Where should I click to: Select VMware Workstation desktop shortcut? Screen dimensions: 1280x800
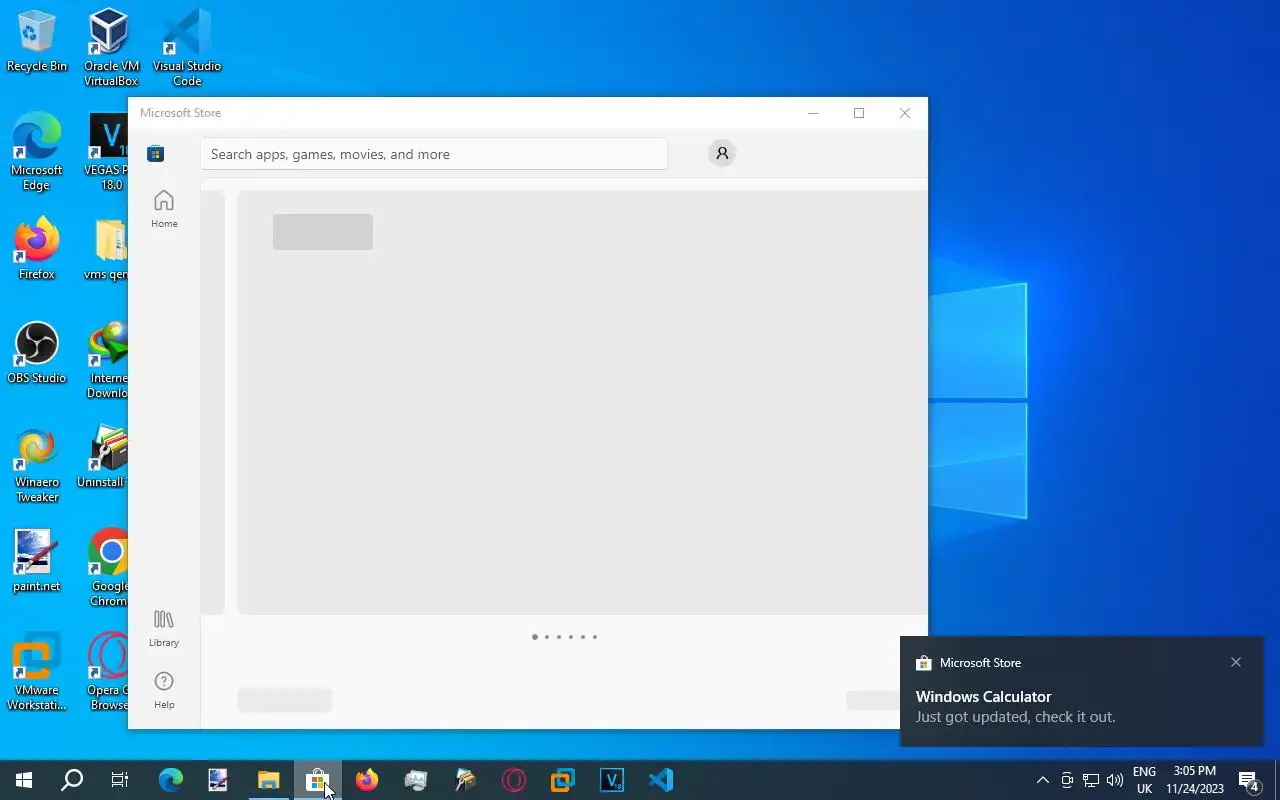(x=37, y=672)
